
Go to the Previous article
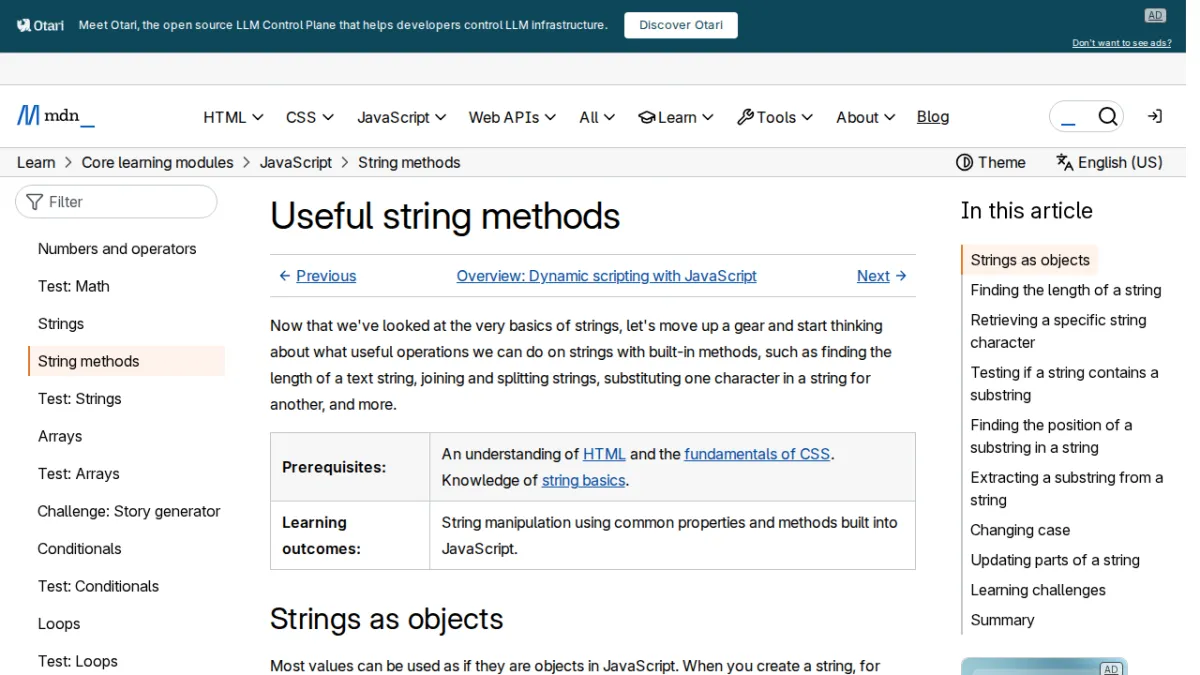point(317,276)
